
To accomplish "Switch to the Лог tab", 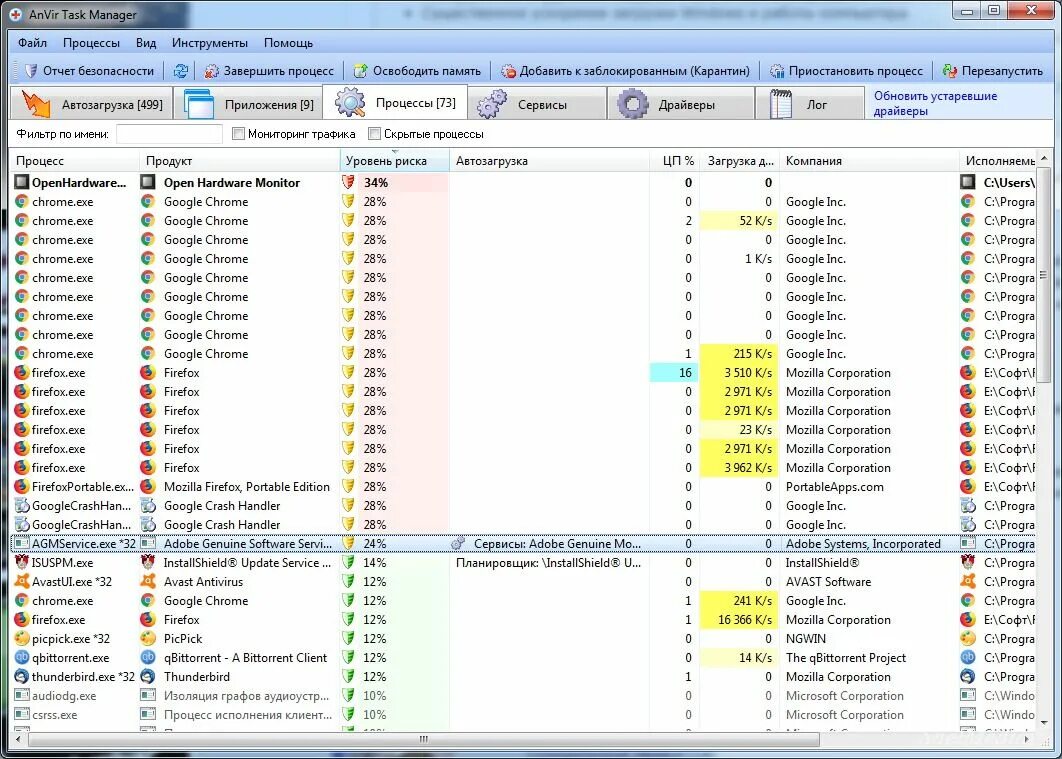I will click(810, 104).
